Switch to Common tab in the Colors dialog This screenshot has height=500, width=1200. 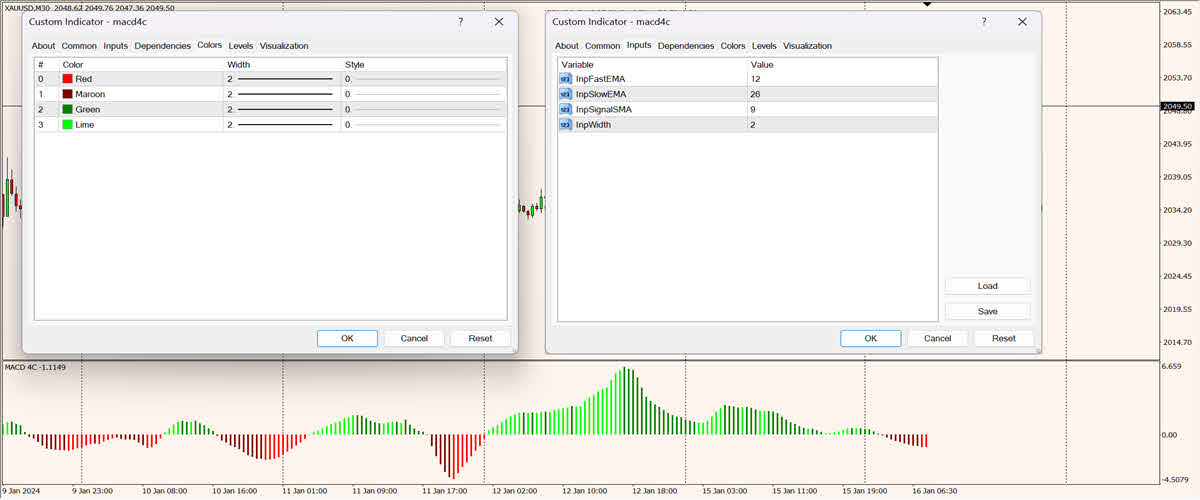tap(79, 46)
